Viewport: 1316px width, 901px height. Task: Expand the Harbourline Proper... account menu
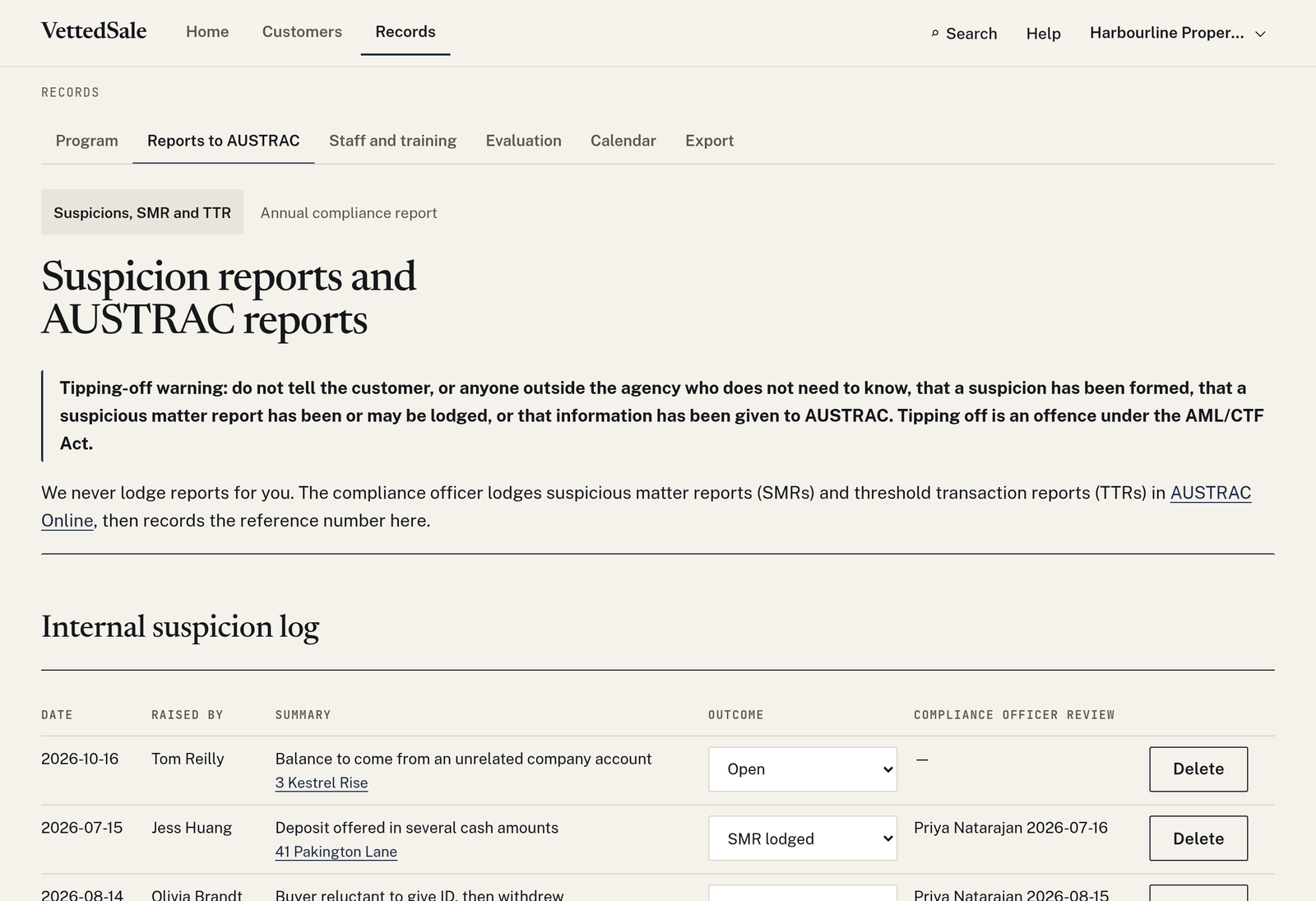coord(1177,33)
